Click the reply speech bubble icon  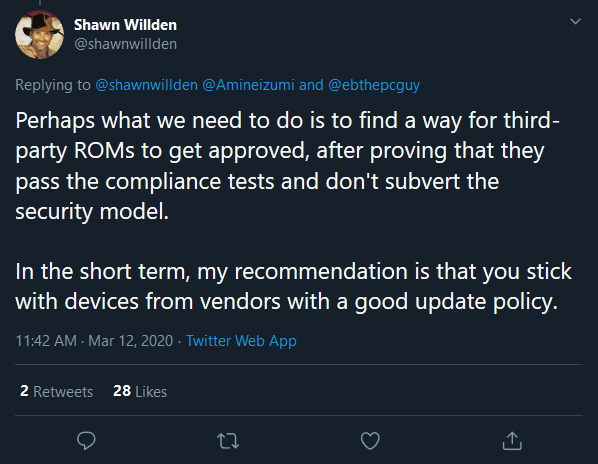(x=86, y=441)
